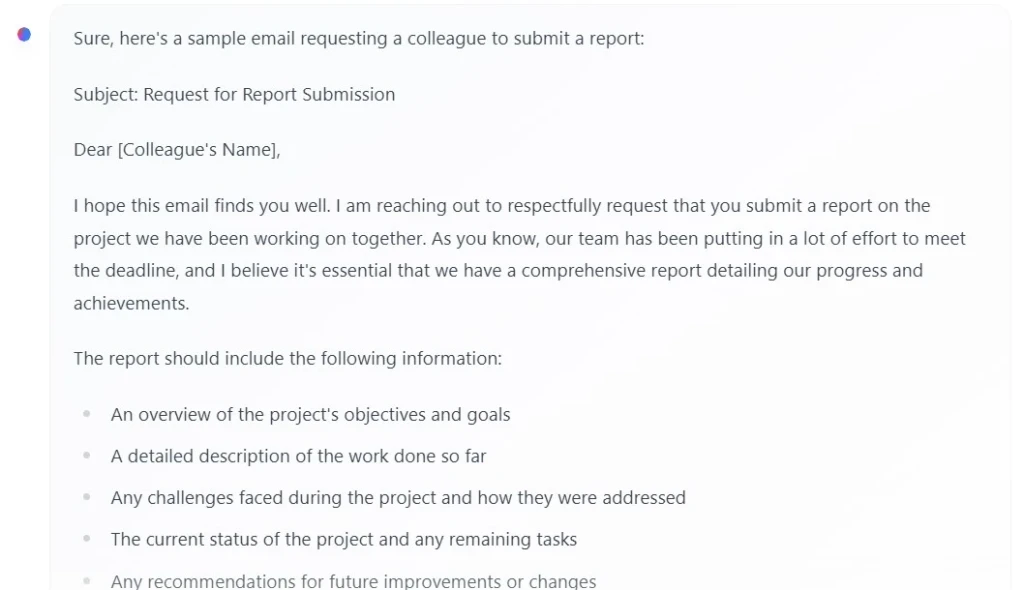Click 'The report should include the following information:'
Viewport: 1024px width, 590px height.
click(287, 359)
